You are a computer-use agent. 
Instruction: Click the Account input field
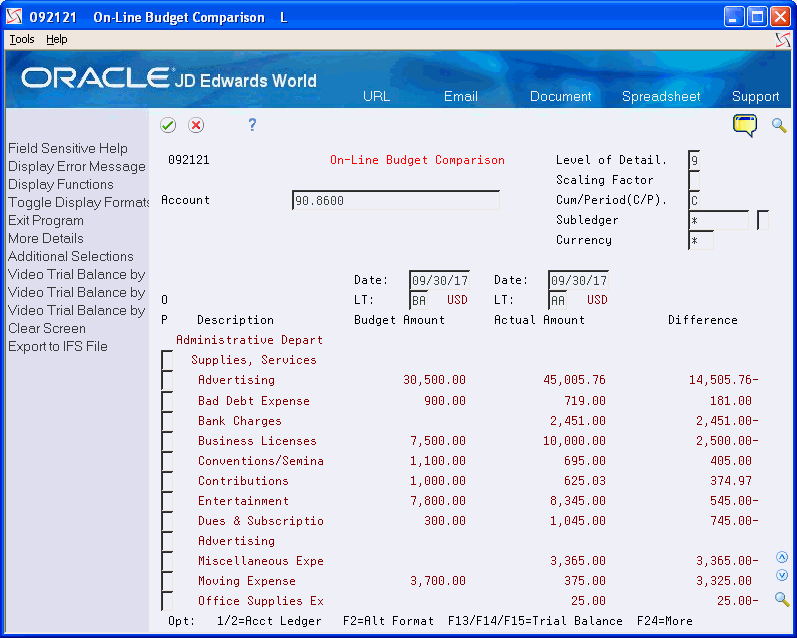coord(396,200)
